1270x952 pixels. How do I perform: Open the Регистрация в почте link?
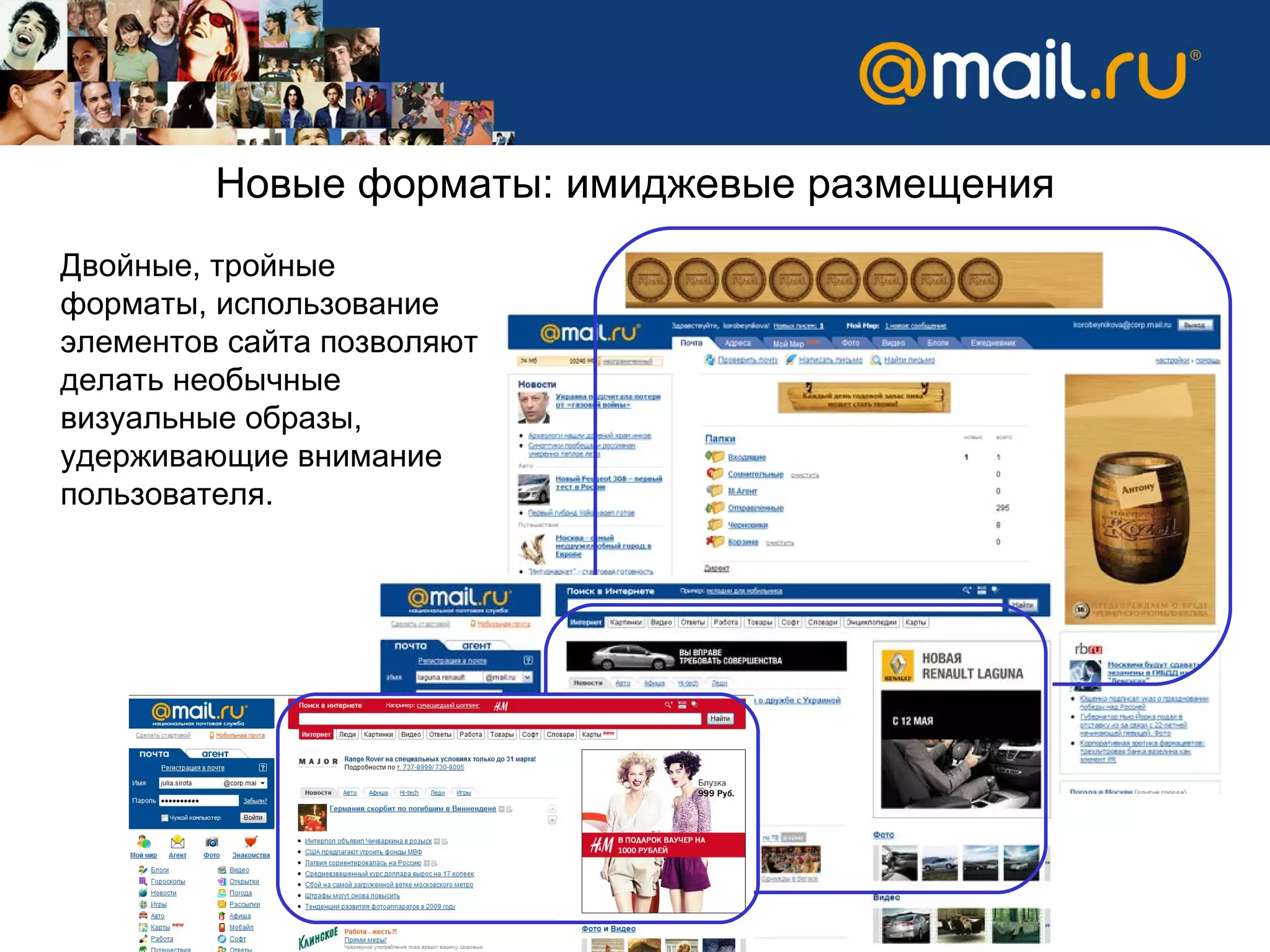point(193,768)
